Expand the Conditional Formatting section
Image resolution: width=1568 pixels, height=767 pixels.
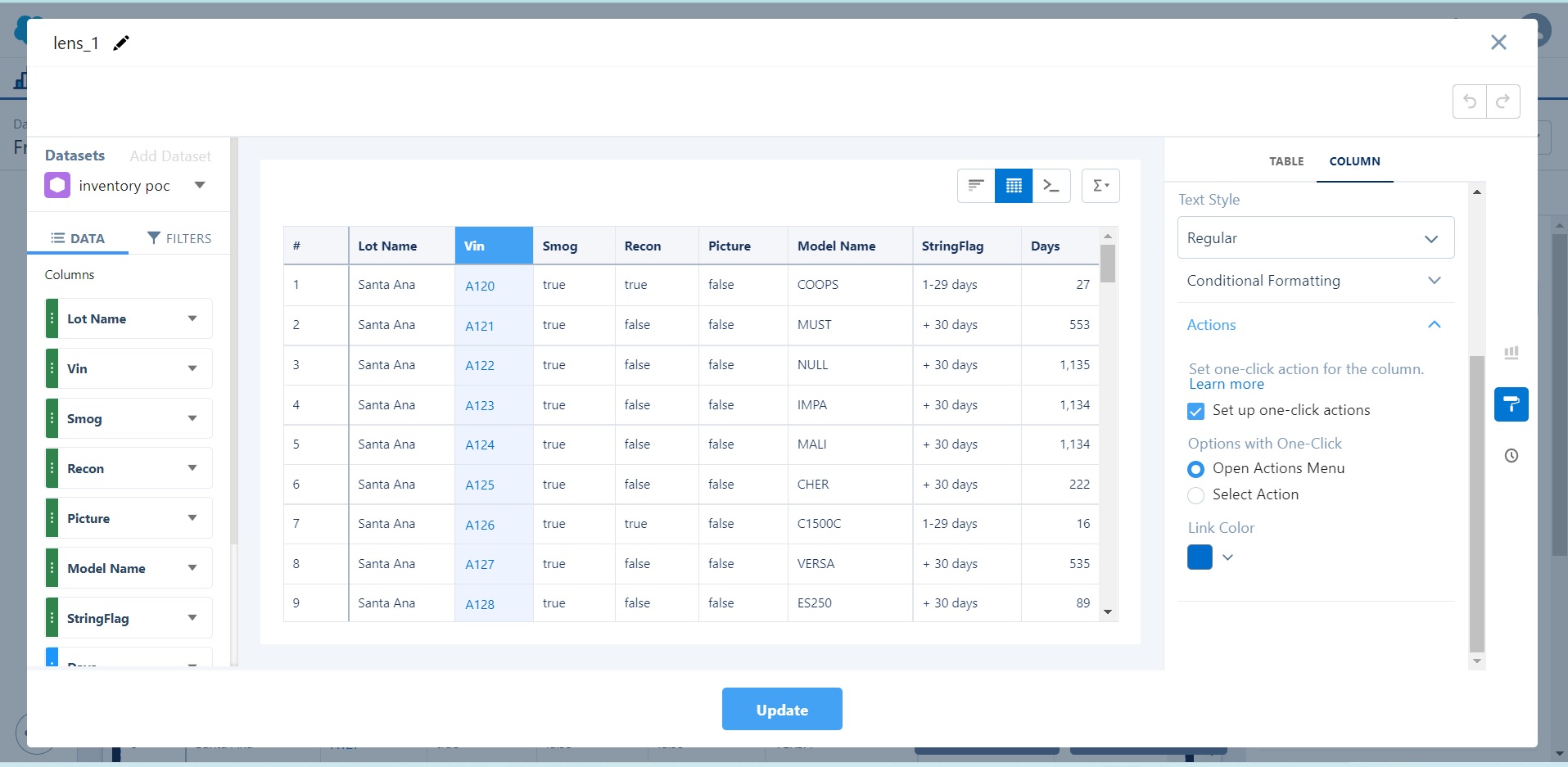coord(1315,281)
